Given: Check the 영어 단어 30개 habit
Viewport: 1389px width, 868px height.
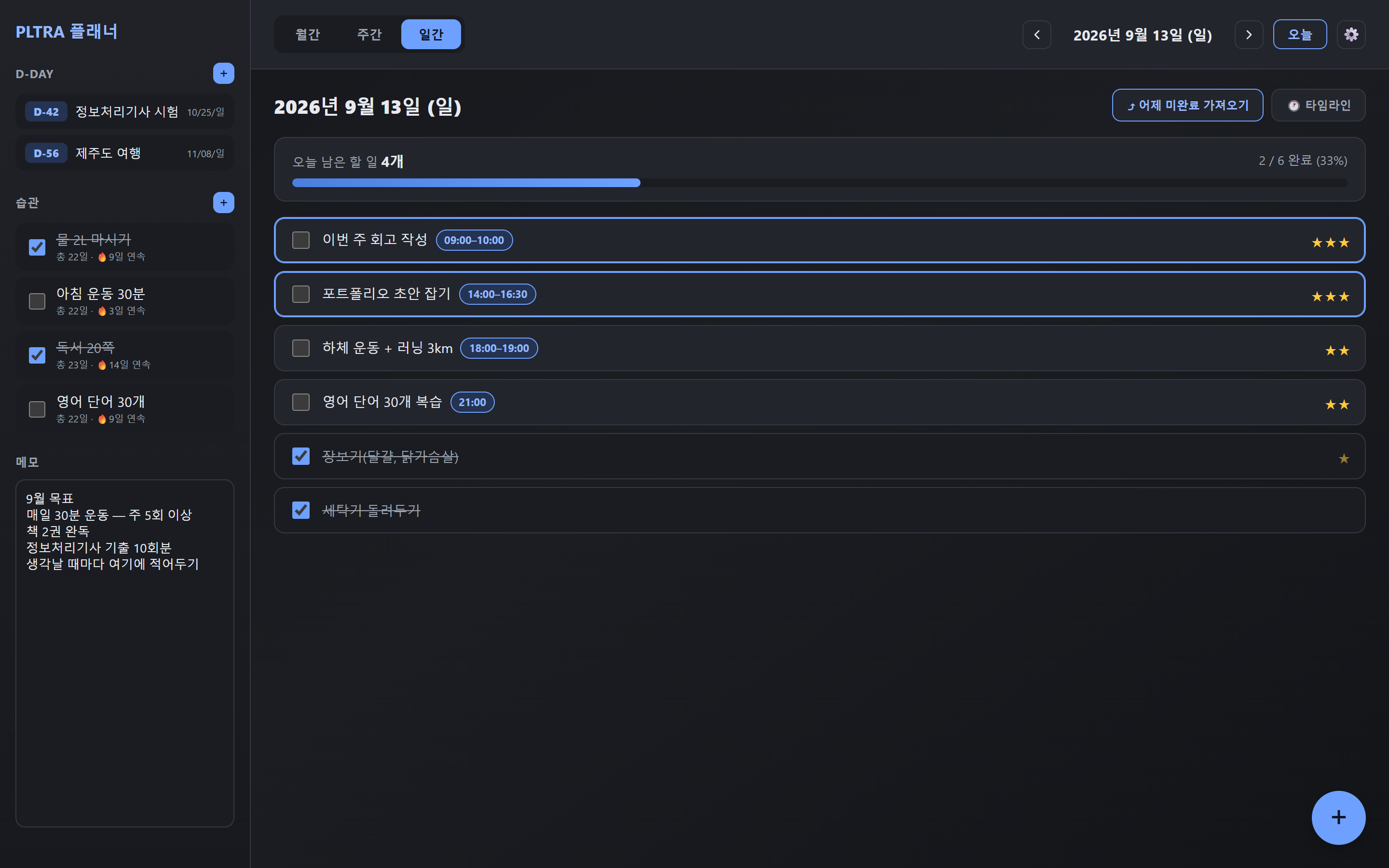Looking at the screenshot, I should point(37,409).
